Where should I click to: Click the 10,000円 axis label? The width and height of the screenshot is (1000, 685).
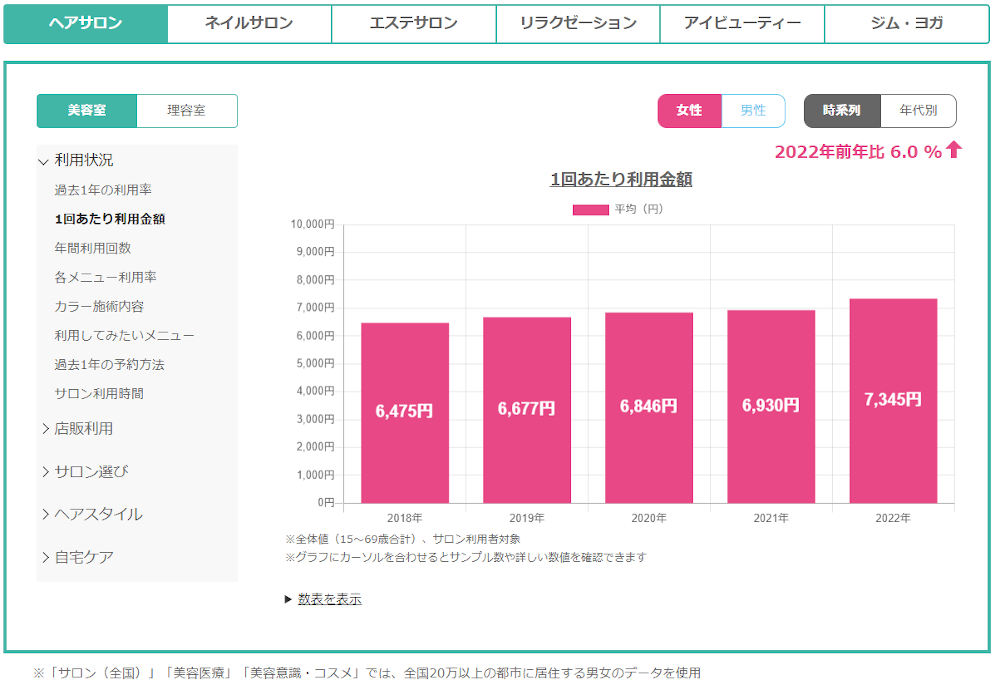[x=312, y=224]
